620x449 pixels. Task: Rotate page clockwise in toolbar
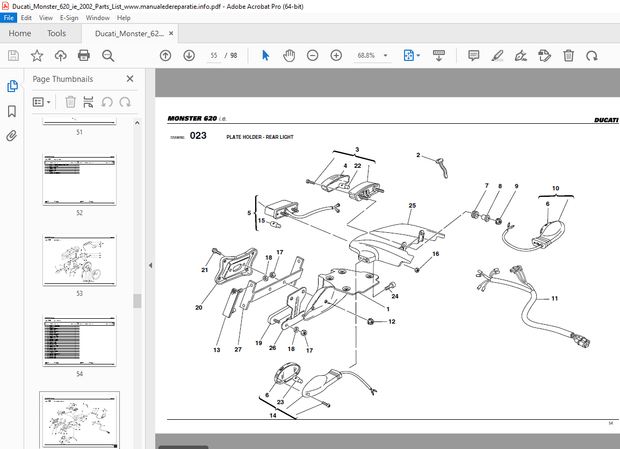tap(592, 56)
